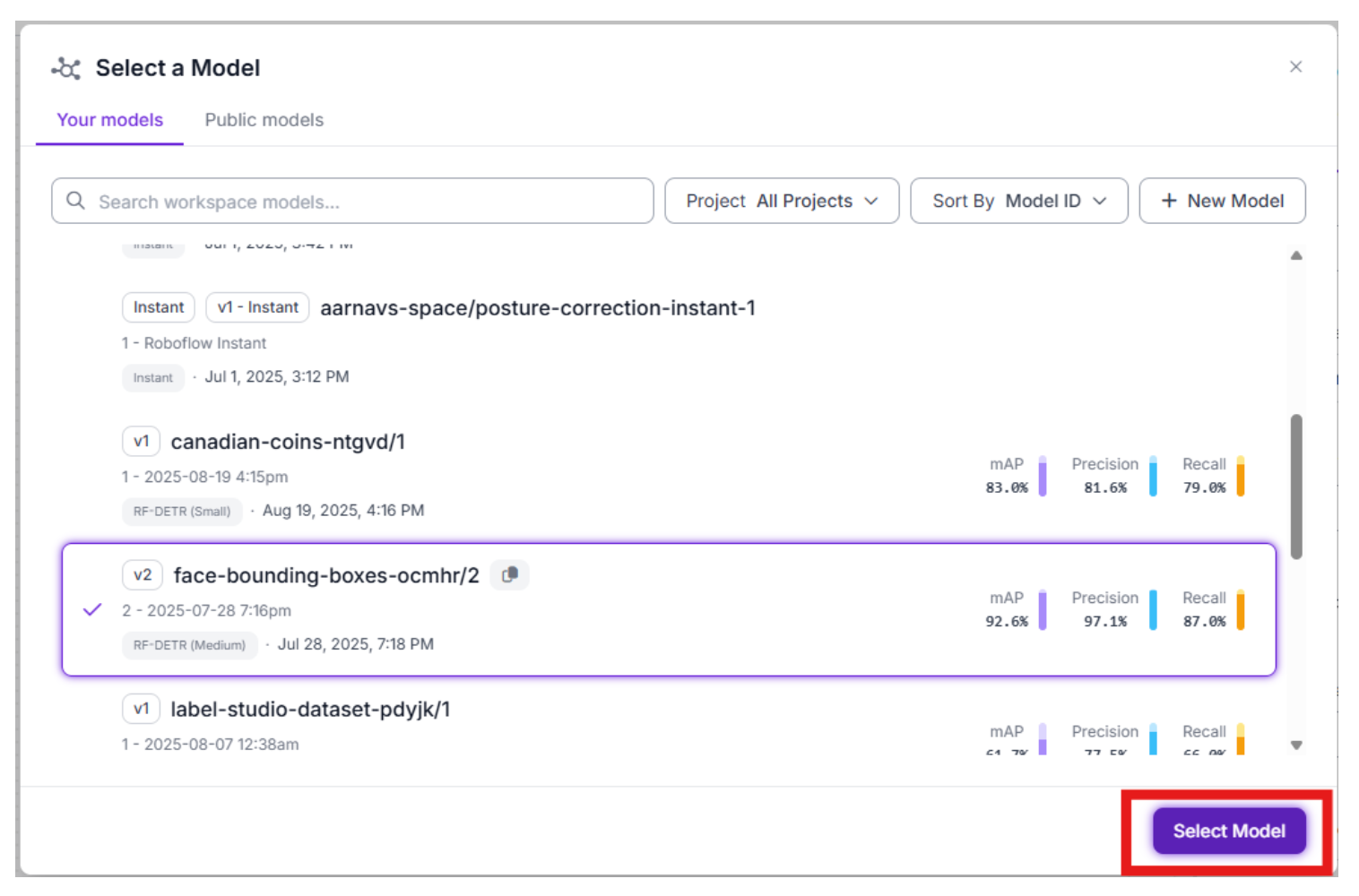Click the purple mAP bar for canadian-coins
The width and height of the screenshot is (1359, 896).
tap(1043, 476)
